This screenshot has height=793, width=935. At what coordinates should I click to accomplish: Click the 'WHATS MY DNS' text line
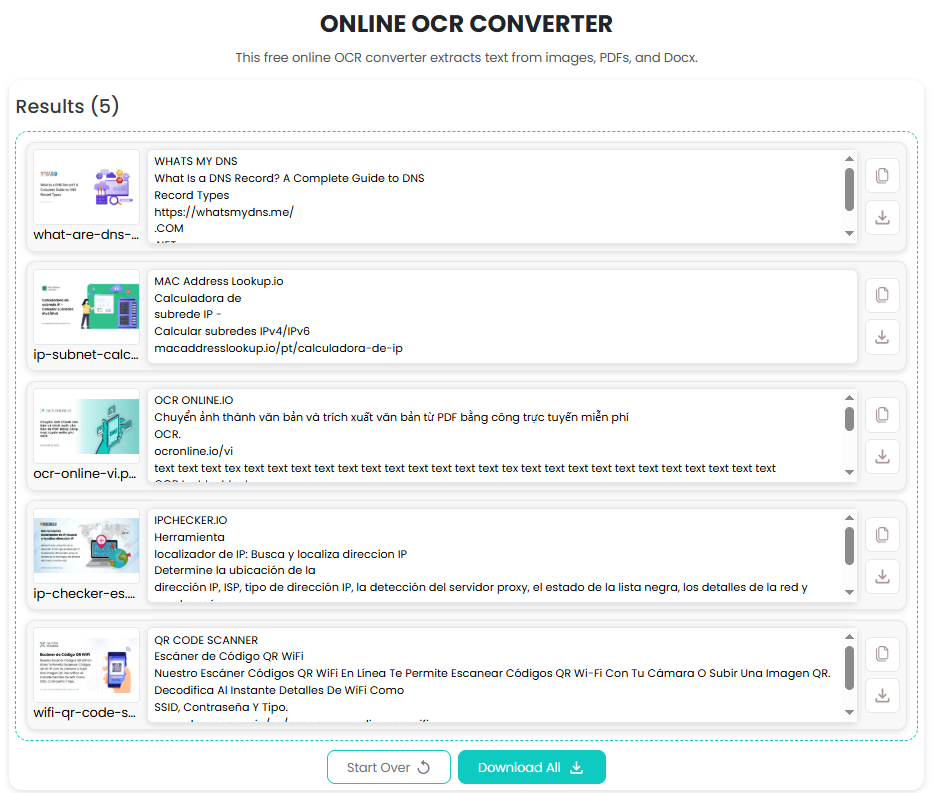[x=196, y=161]
